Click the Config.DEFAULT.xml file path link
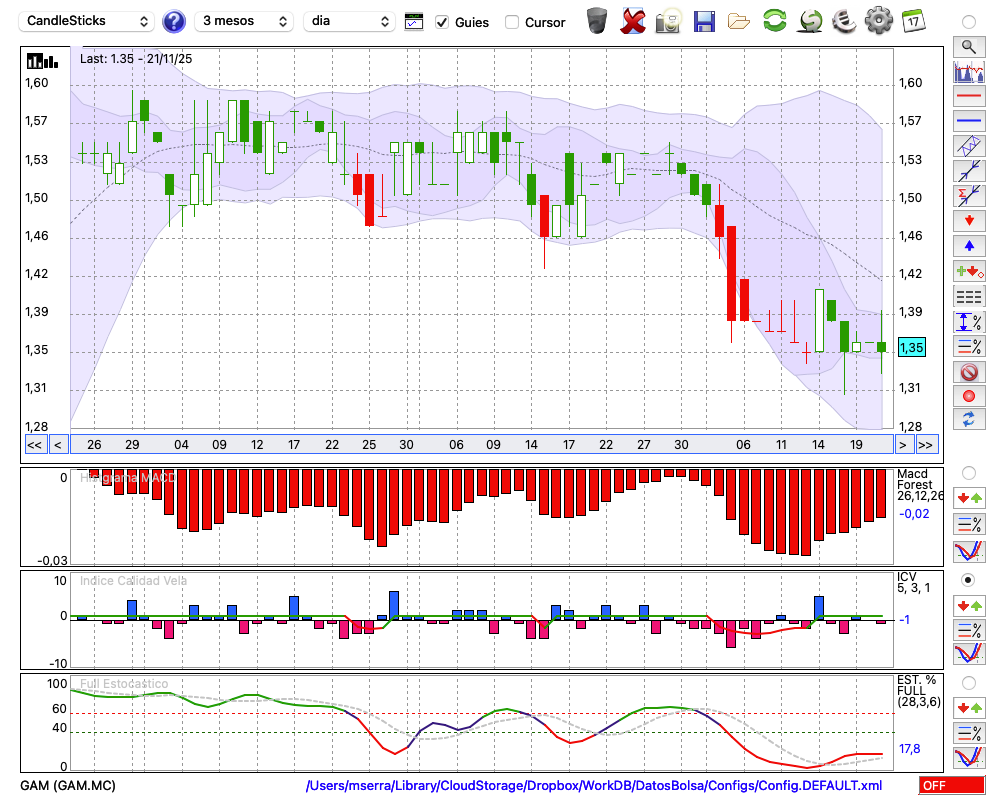The width and height of the screenshot is (1000, 800). [594, 786]
